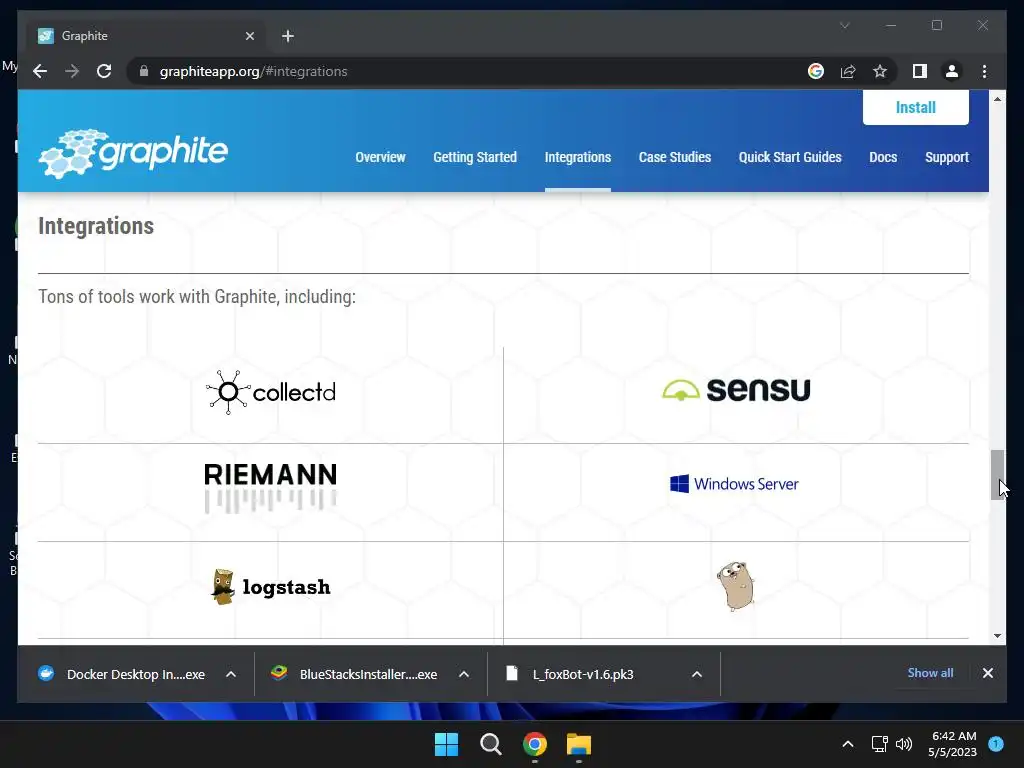Click the scrollbar down arrow
The width and height of the screenshot is (1024, 768).
tap(997, 635)
